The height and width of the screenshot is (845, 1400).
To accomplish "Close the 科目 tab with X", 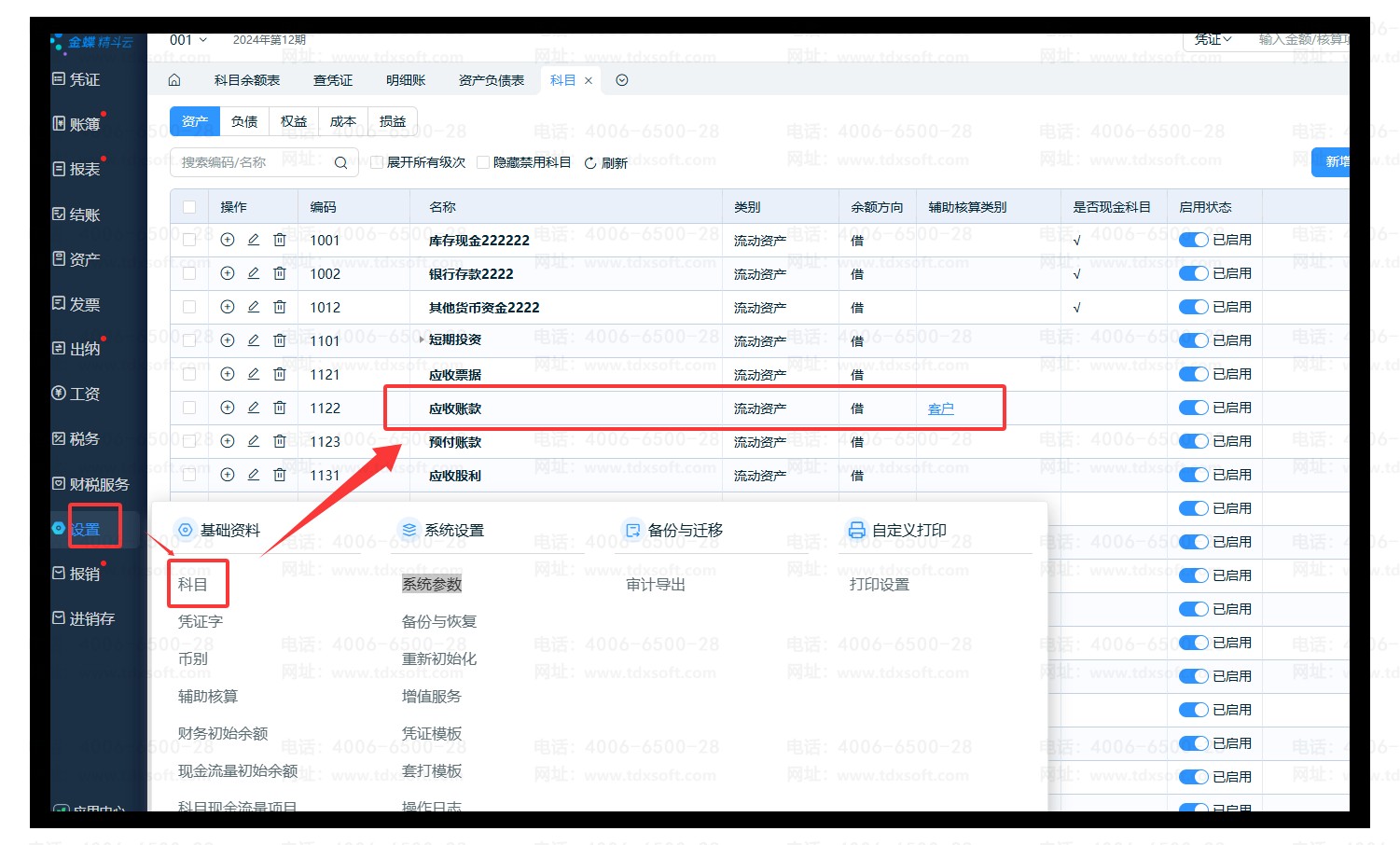I will click(589, 81).
